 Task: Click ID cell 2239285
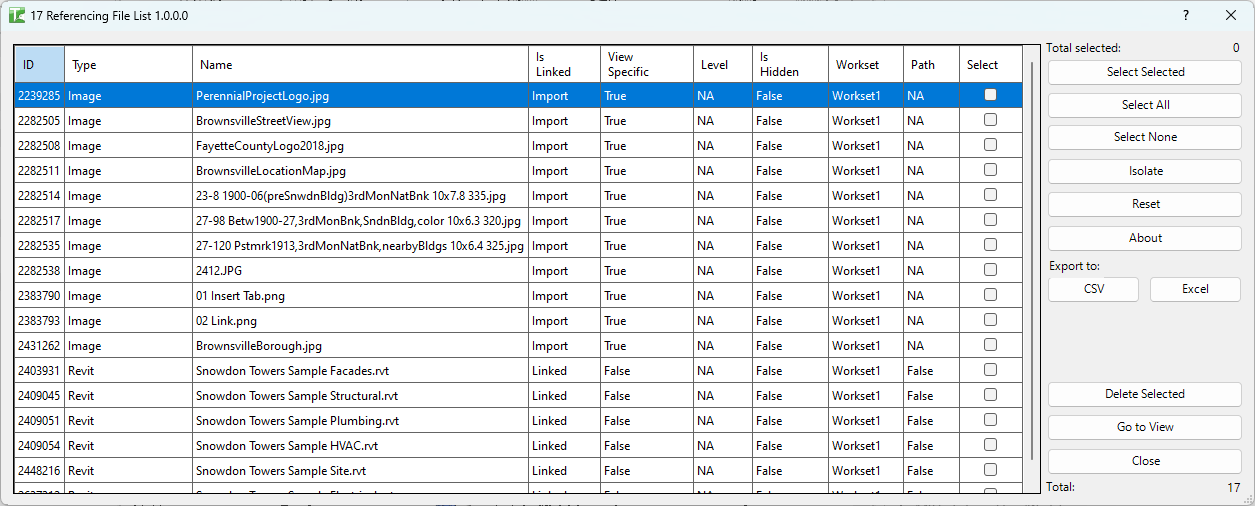tap(40, 96)
